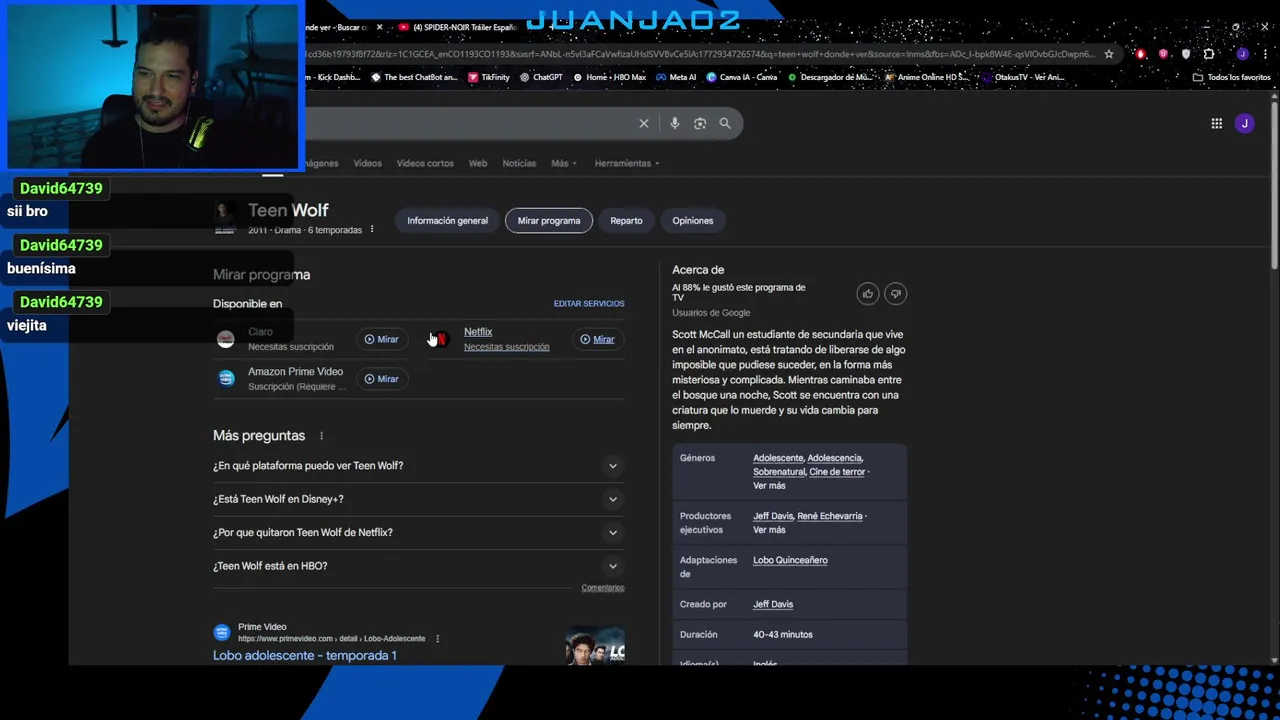The width and height of the screenshot is (1280, 720).
Task: Click Ver más under Productores ejecutivos
Action: click(769, 530)
